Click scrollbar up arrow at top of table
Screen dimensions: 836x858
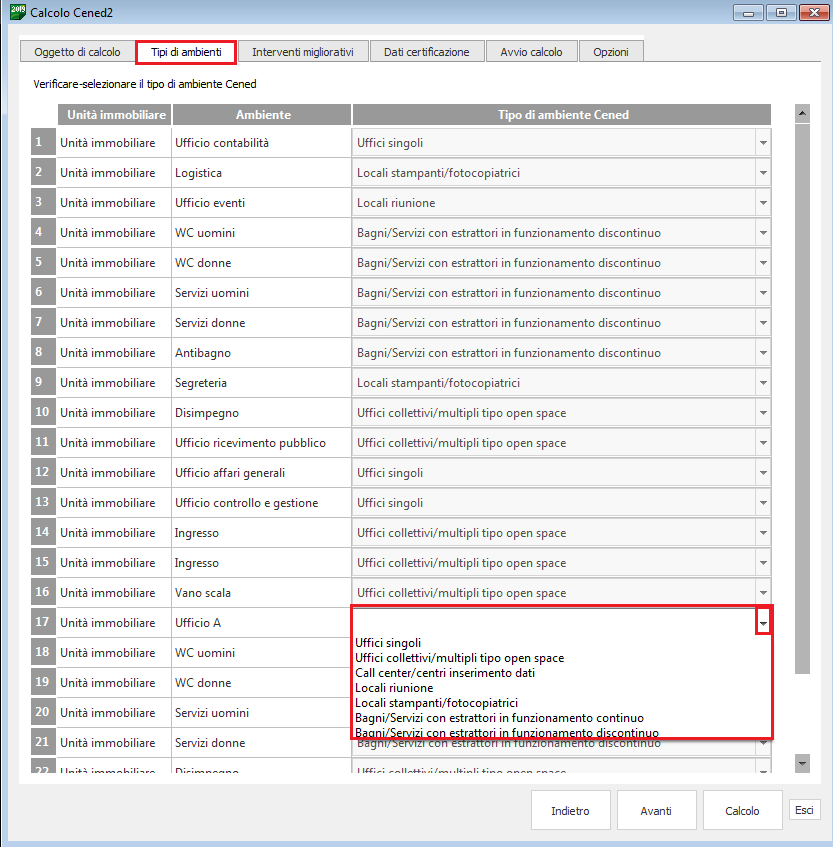(802, 114)
